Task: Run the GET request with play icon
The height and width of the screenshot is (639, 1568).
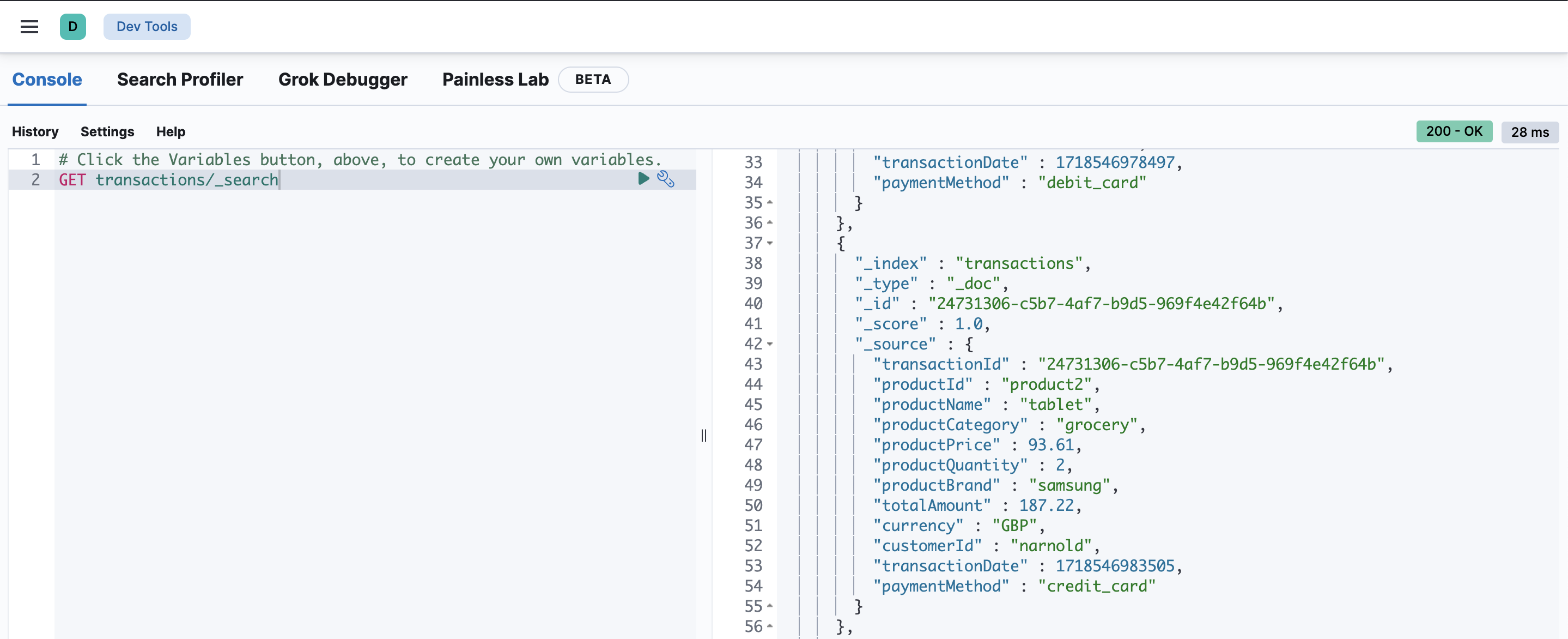Action: point(643,178)
